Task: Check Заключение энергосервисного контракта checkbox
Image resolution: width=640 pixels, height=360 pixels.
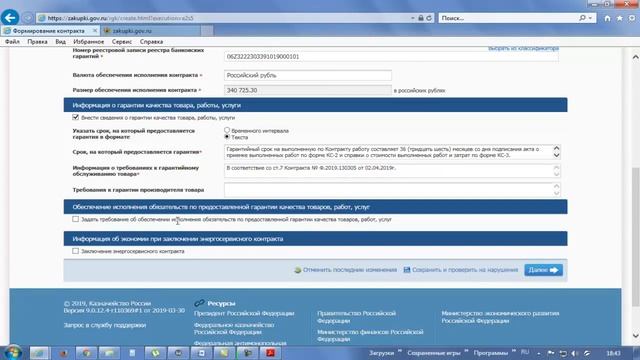Action: click(76, 251)
